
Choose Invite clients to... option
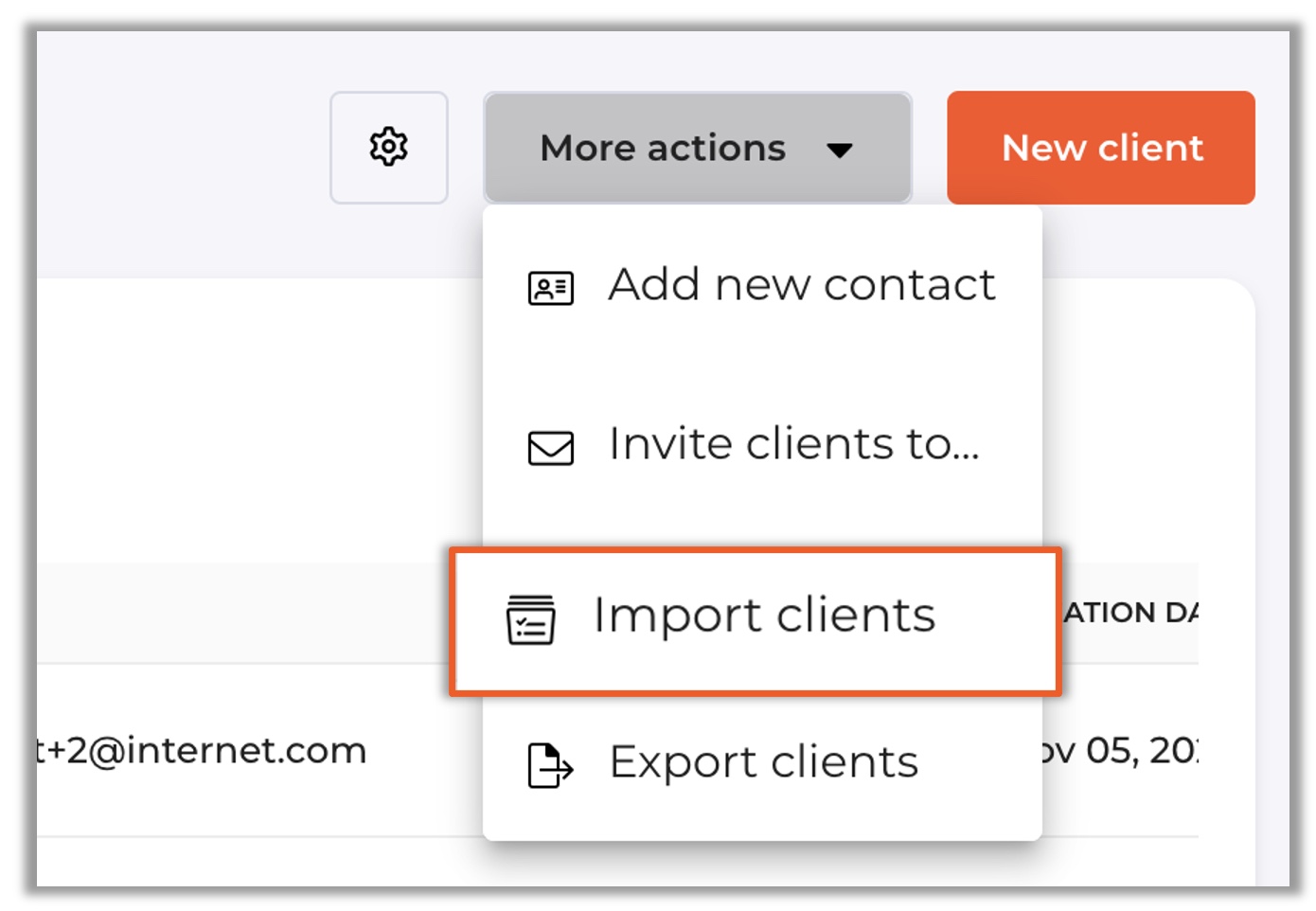click(762, 445)
